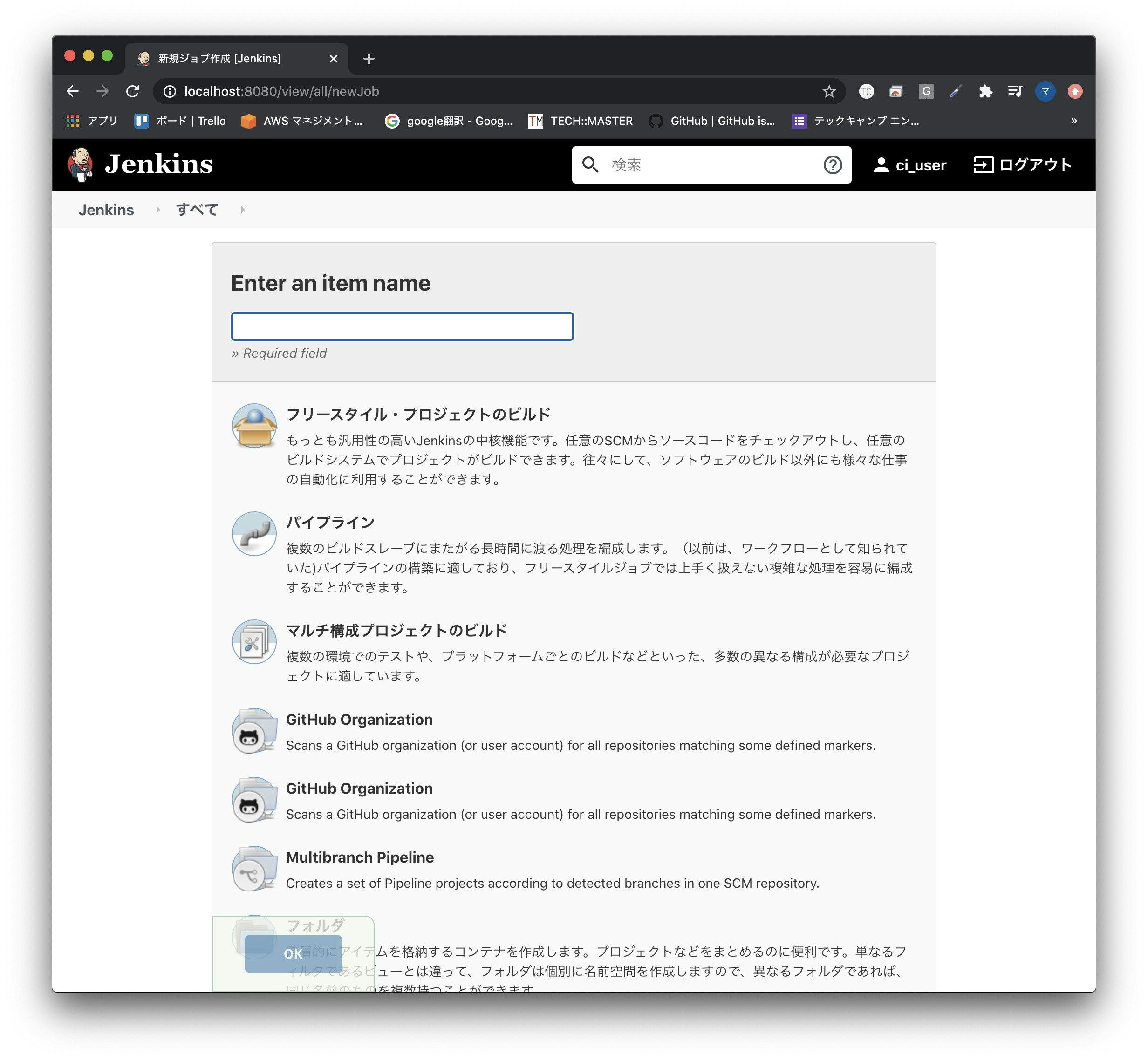1148x1061 pixels.
Task: Open the Trello board bookmark
Action: click(180, 121)
